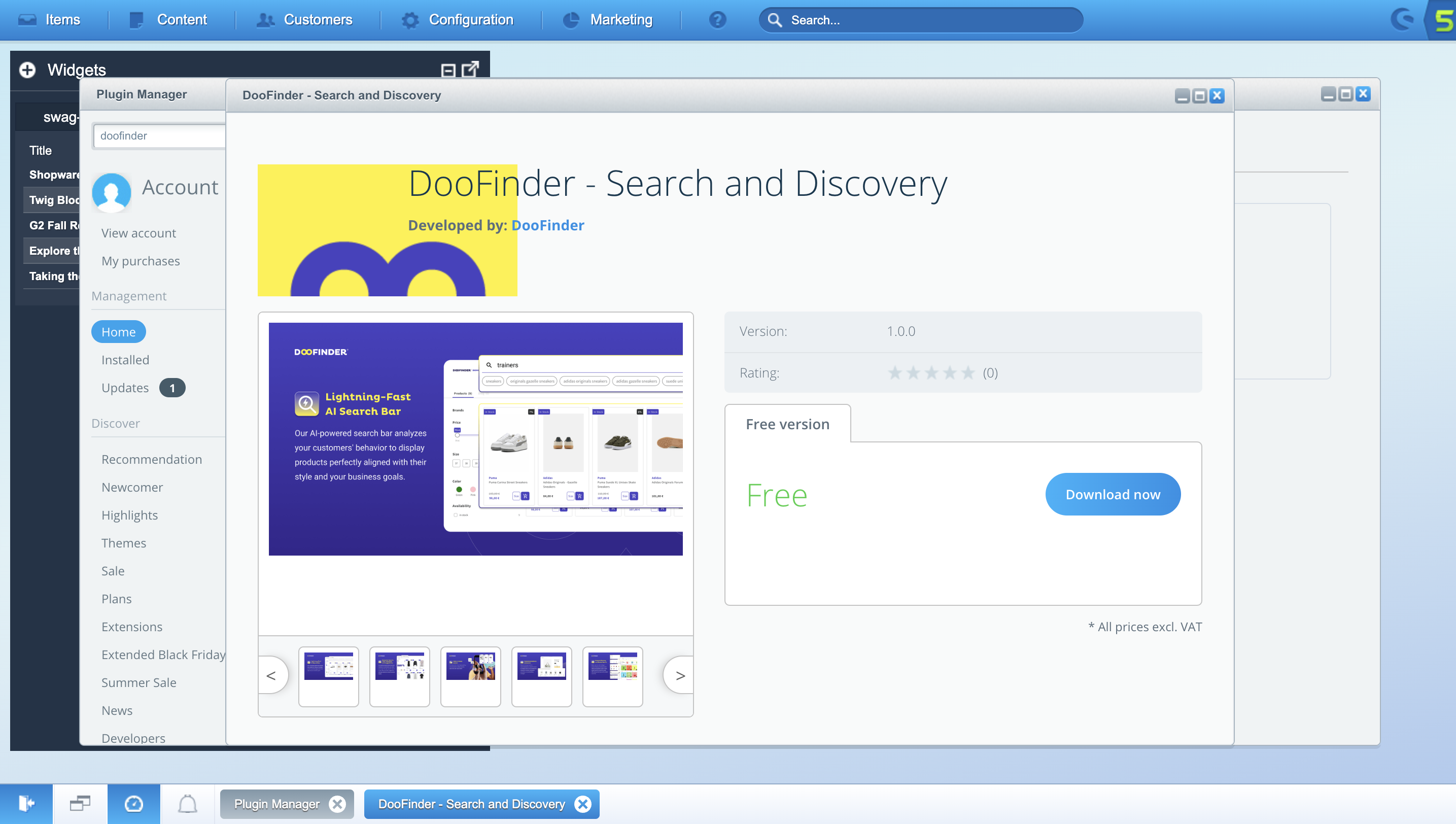Open the Marketing menu

(x=607, y=20)
